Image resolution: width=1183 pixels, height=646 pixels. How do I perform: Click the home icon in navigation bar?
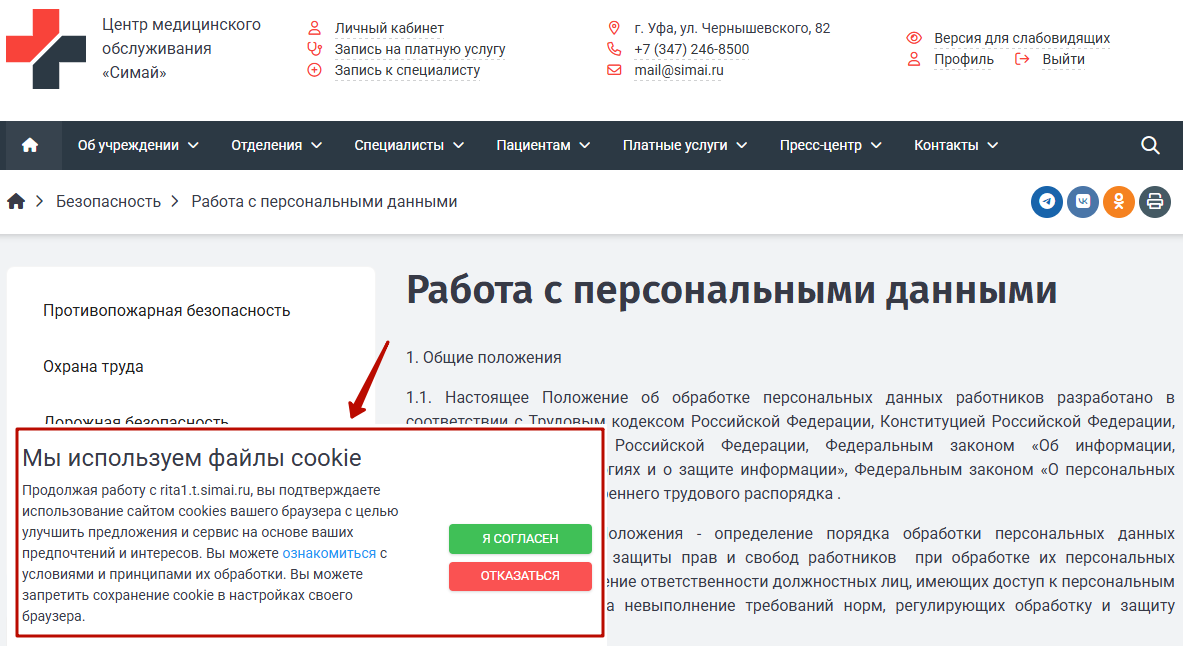pos(30,145)
